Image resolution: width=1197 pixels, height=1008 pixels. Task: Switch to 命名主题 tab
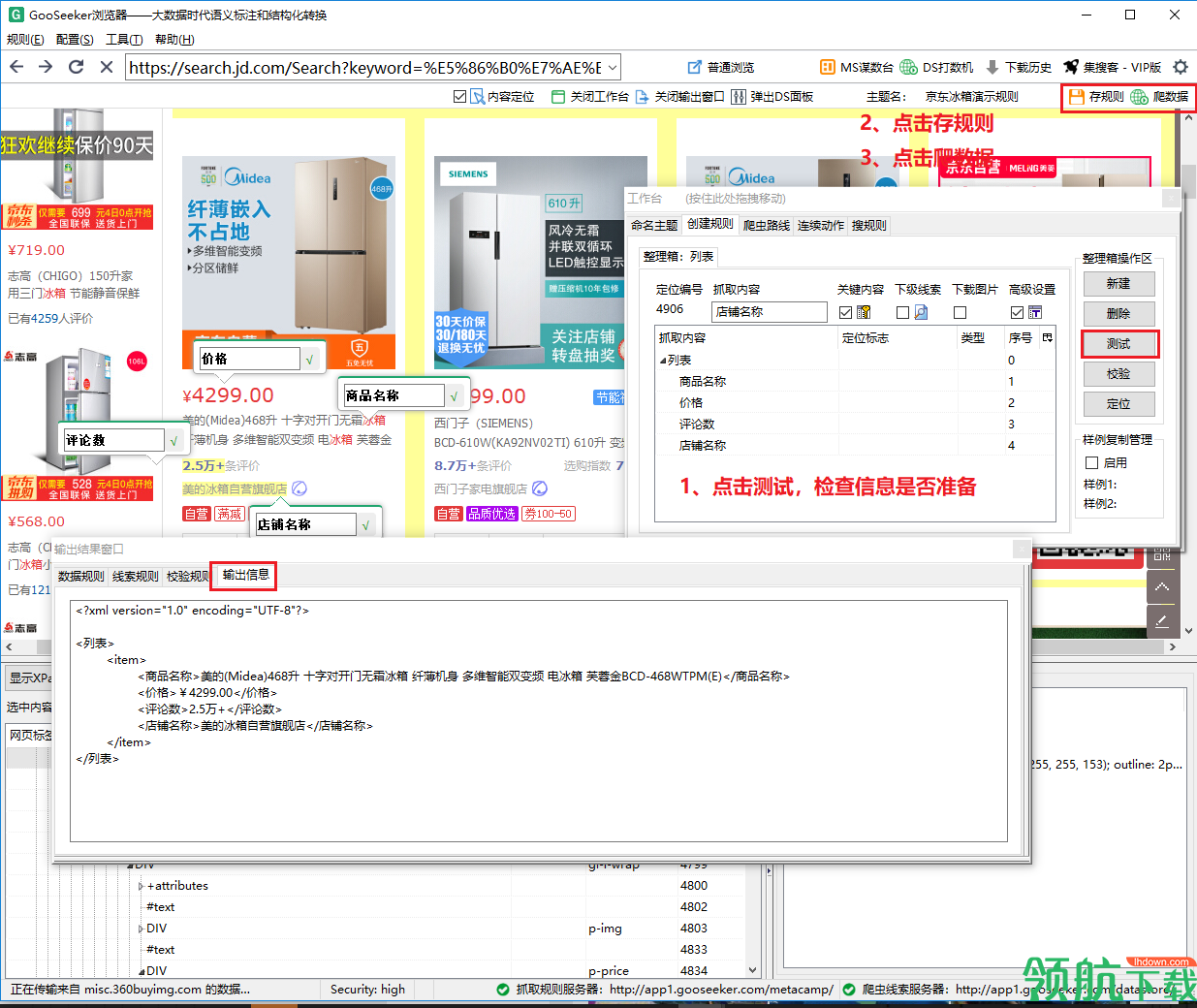(x=654, y=225)
